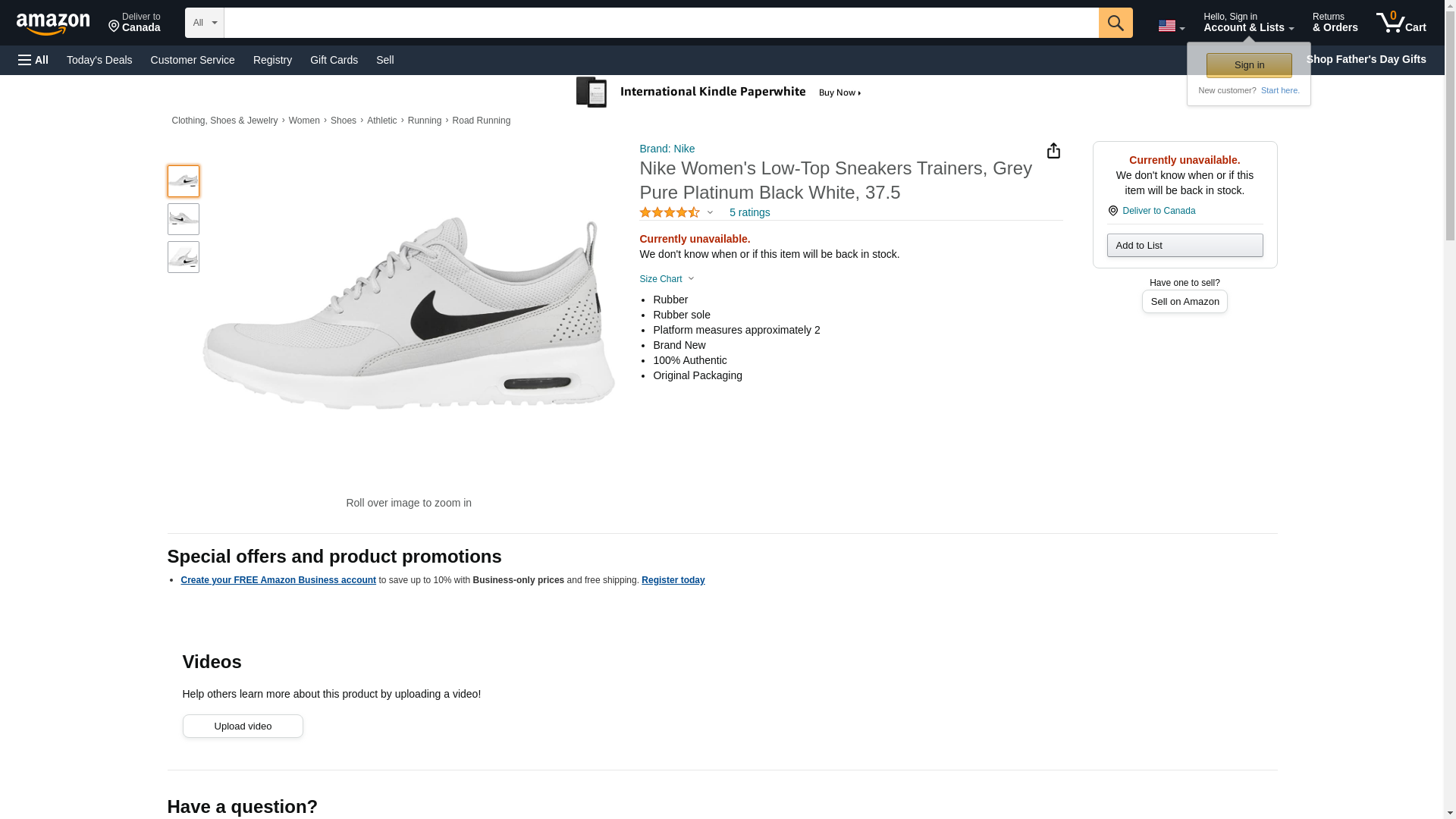Open the All hamburger menu
Screen dimensions: 1456x819
[x=33, y=60]
